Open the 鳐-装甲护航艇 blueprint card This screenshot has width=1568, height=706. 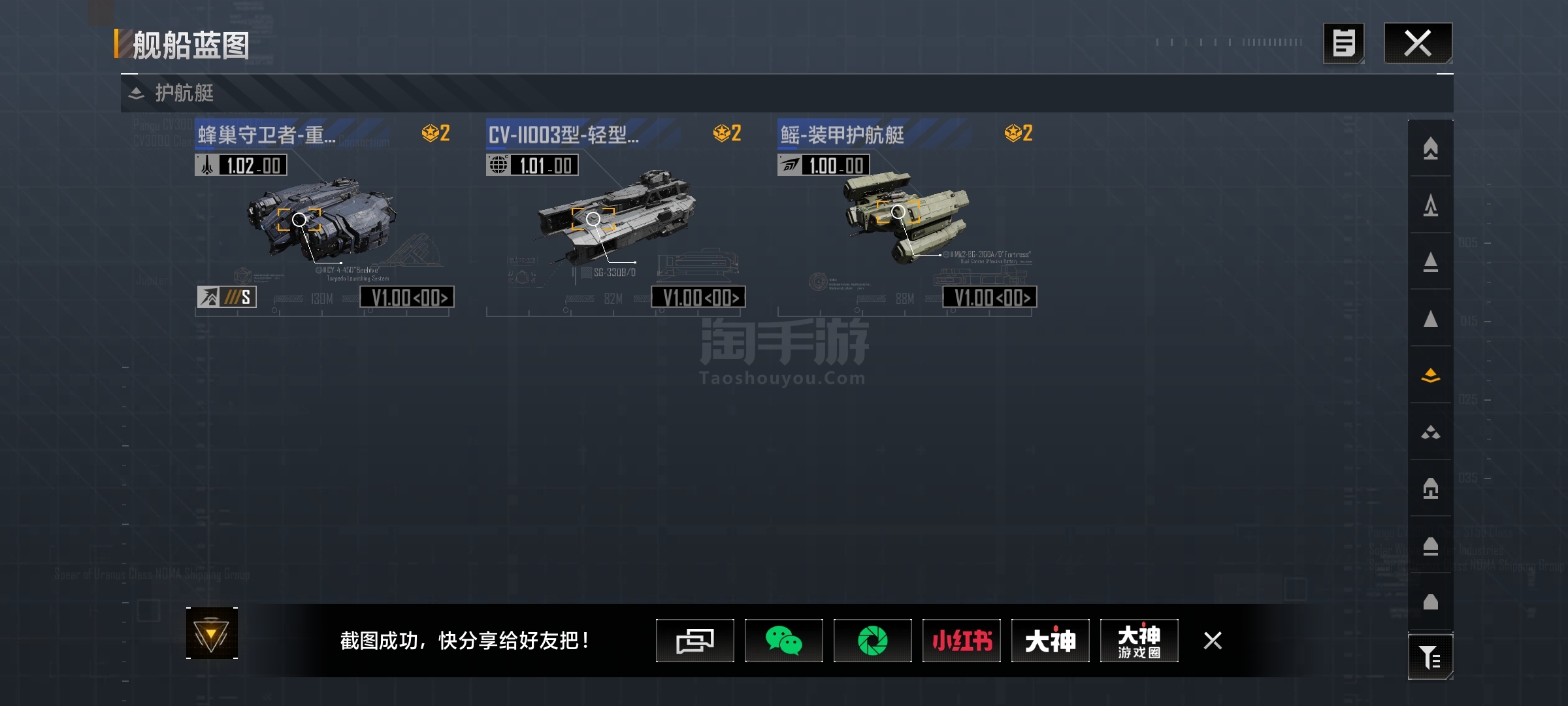(907, 217)
